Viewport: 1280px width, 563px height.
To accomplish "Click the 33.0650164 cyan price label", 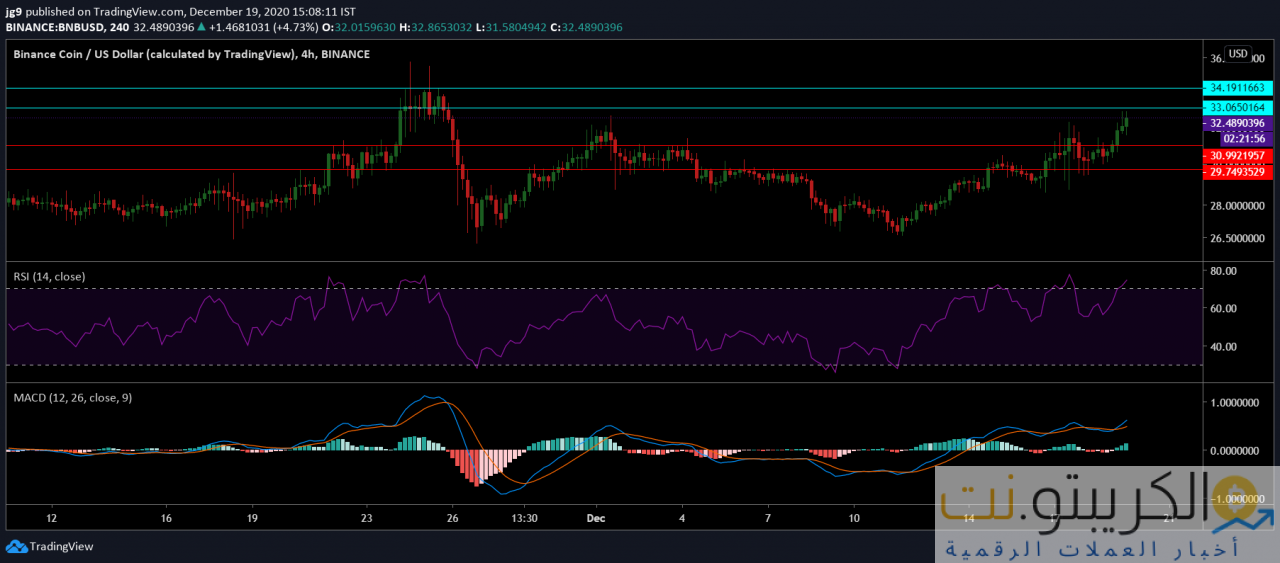I will coord(1239,107).
